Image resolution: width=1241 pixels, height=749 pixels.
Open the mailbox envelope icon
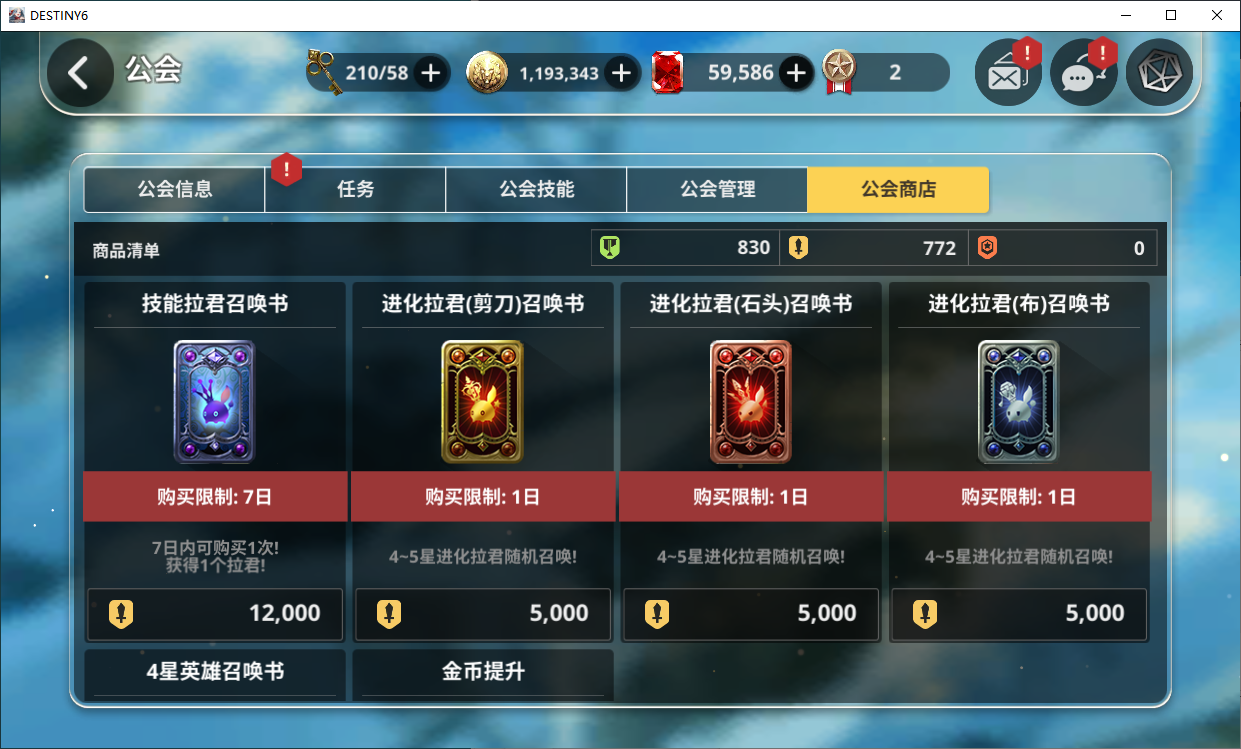pos(1008,73)
